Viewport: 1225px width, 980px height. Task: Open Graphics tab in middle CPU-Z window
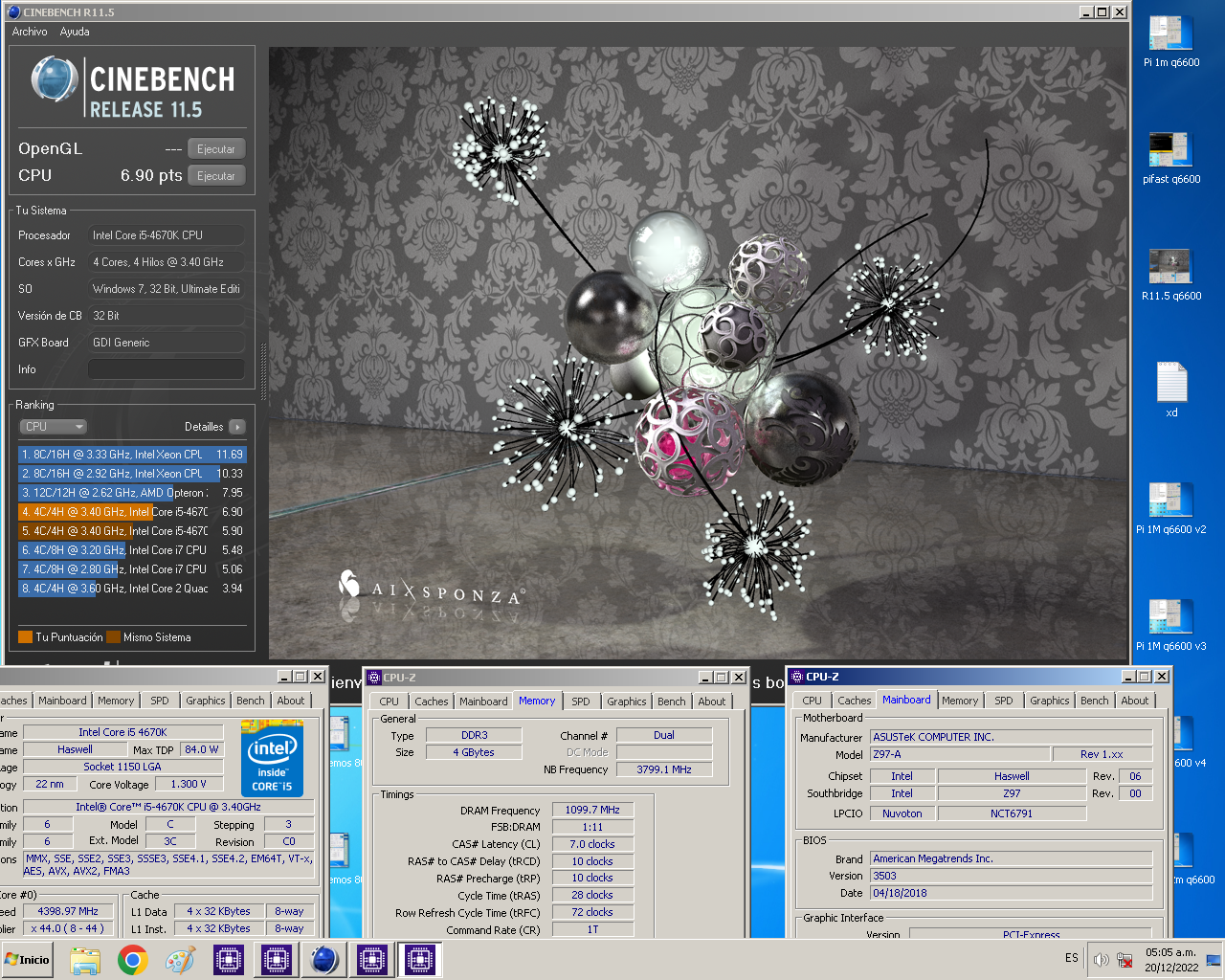(627, 702)
